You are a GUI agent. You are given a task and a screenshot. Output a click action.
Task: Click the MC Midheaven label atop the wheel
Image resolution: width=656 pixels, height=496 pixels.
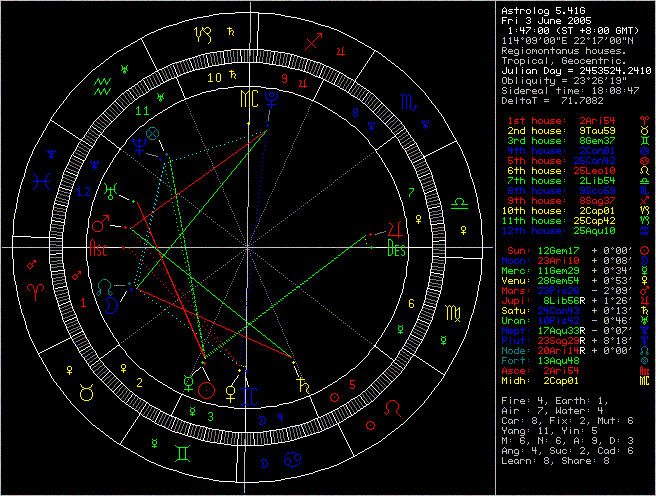pos(247,100)
